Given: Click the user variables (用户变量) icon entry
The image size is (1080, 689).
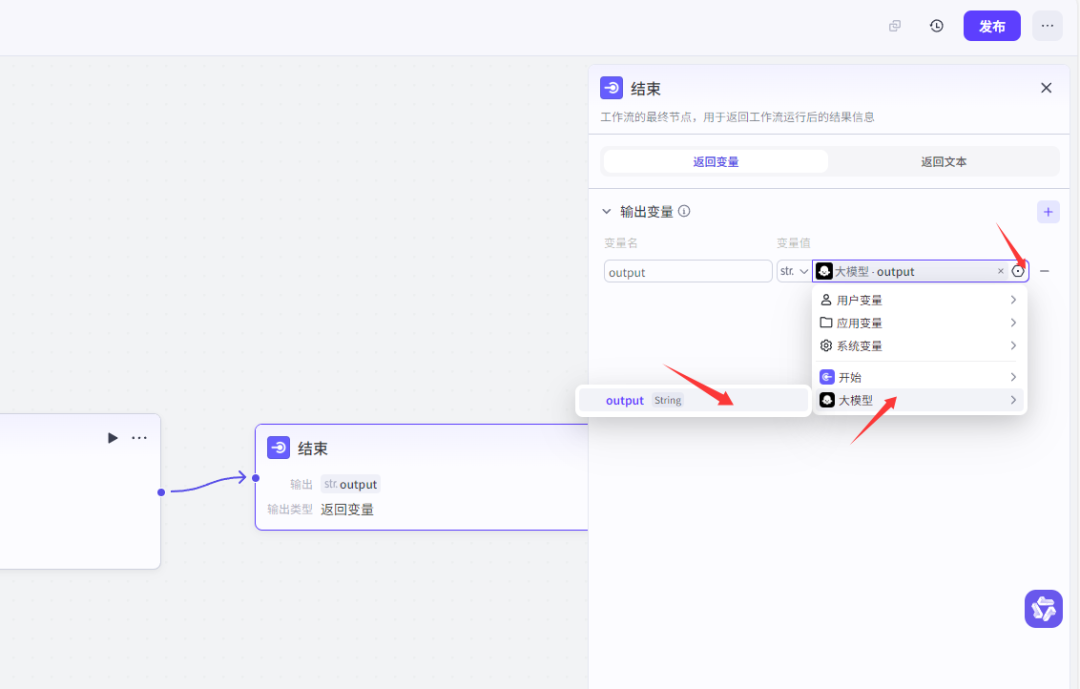Looking at the screenshot, I should pos(826,299).
